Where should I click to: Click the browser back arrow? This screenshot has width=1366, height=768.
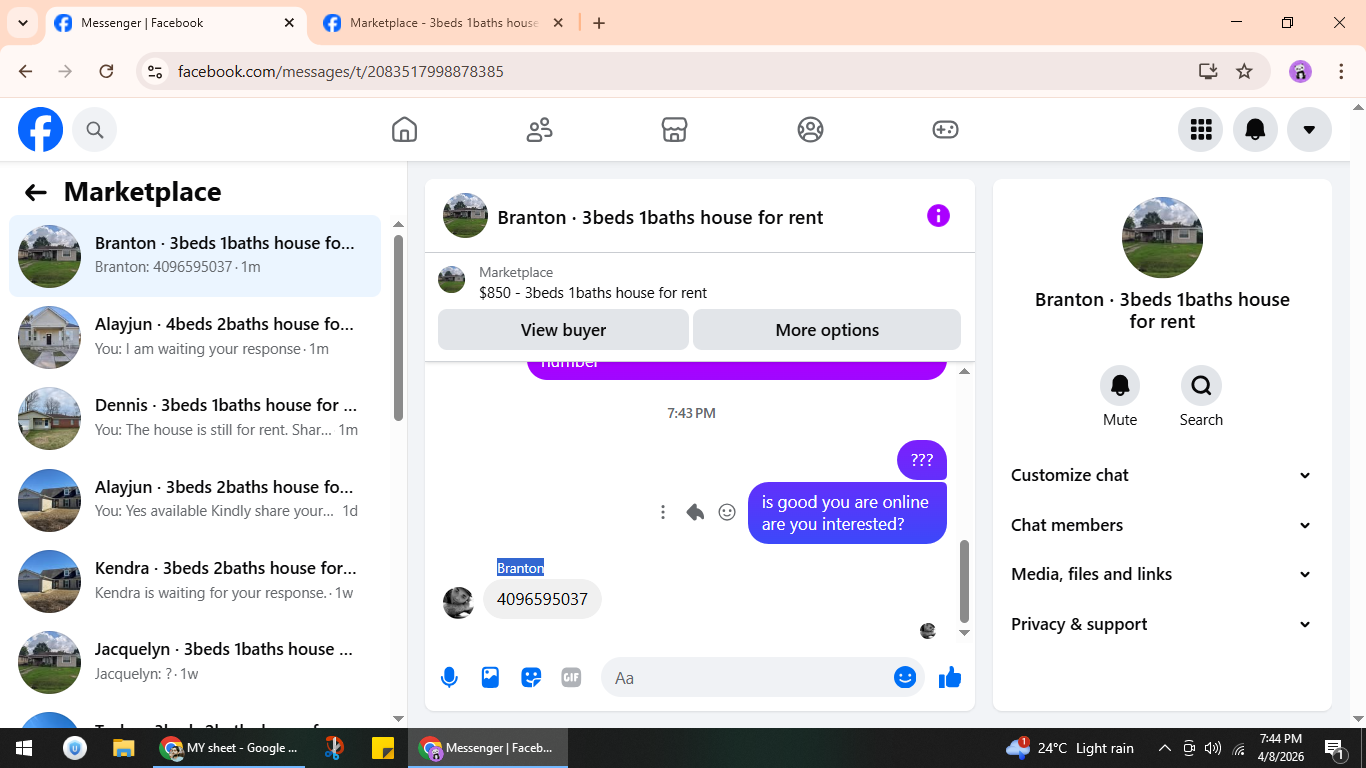pyautogui.click(x=26, y=71)
